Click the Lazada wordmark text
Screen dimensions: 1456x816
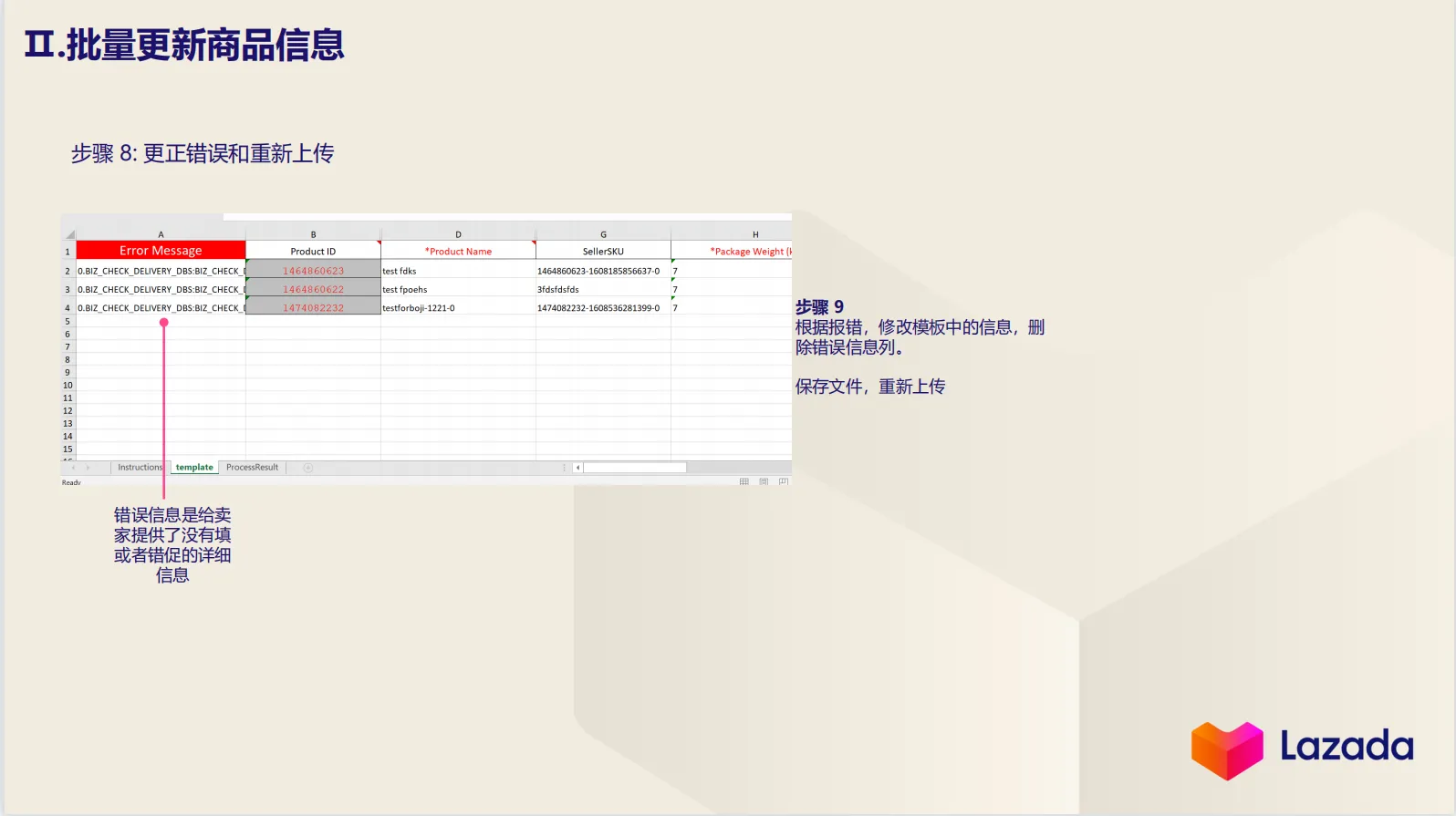tap(1347, 746)
